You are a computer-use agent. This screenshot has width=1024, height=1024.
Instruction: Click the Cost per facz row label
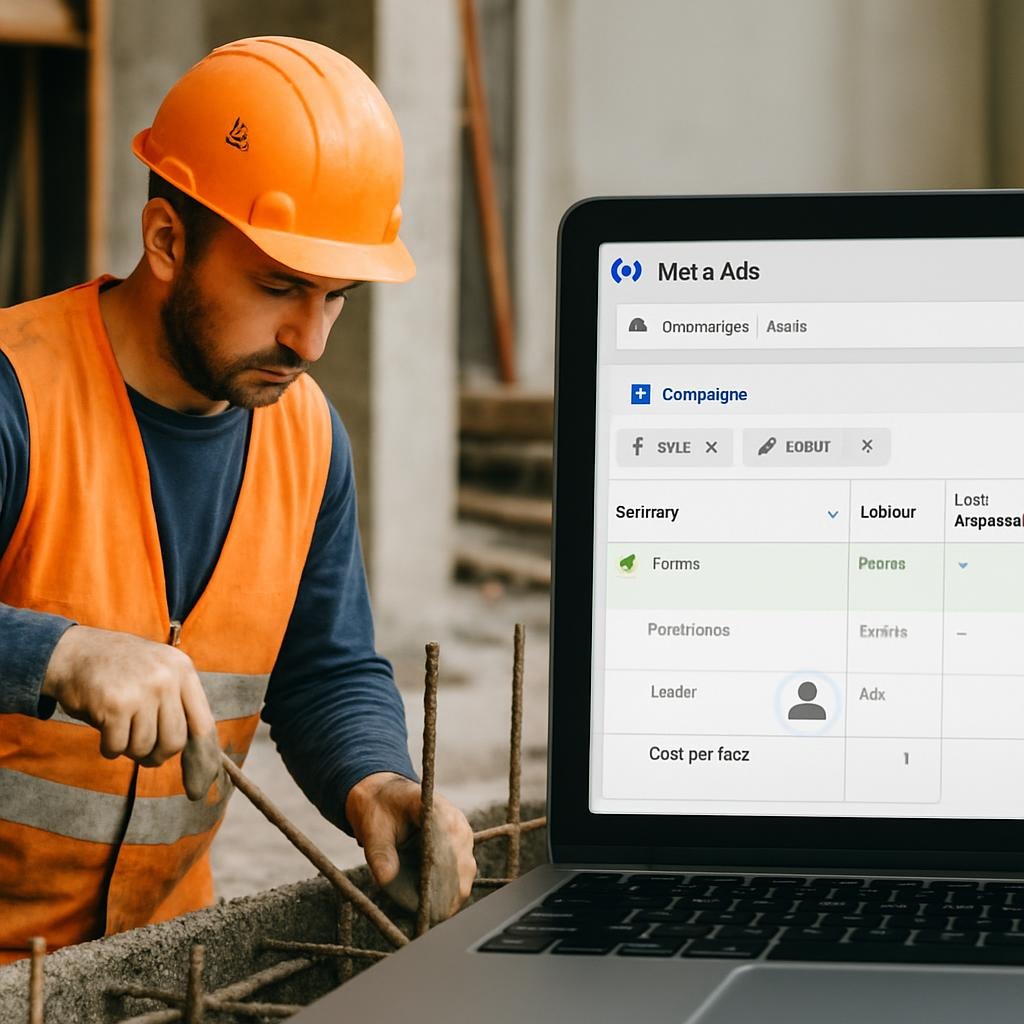pos(699,754)
